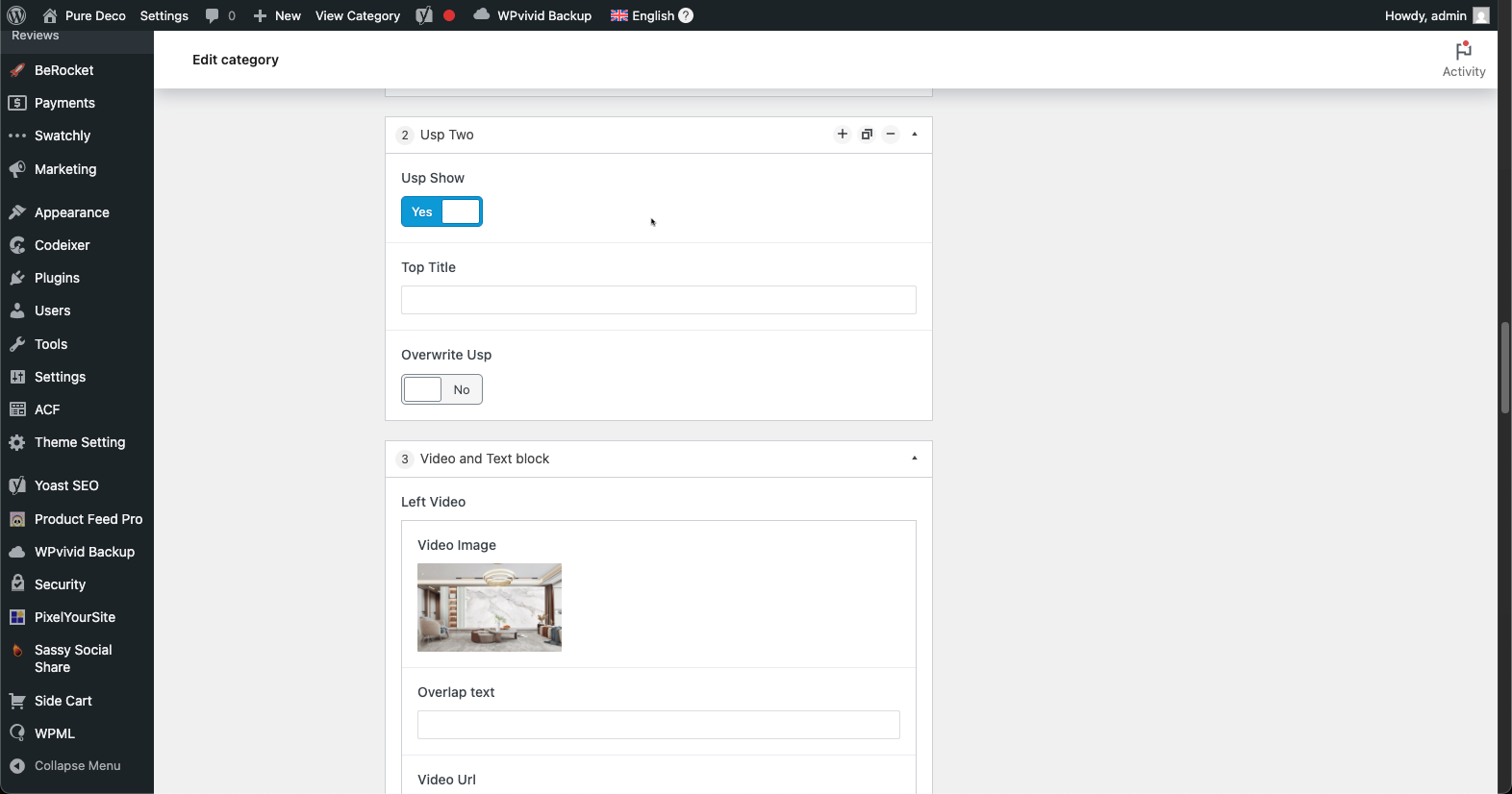Open the Howdy, admin account menu
The width and height of the screenshot is (1512, 794).
[1437, 15]
